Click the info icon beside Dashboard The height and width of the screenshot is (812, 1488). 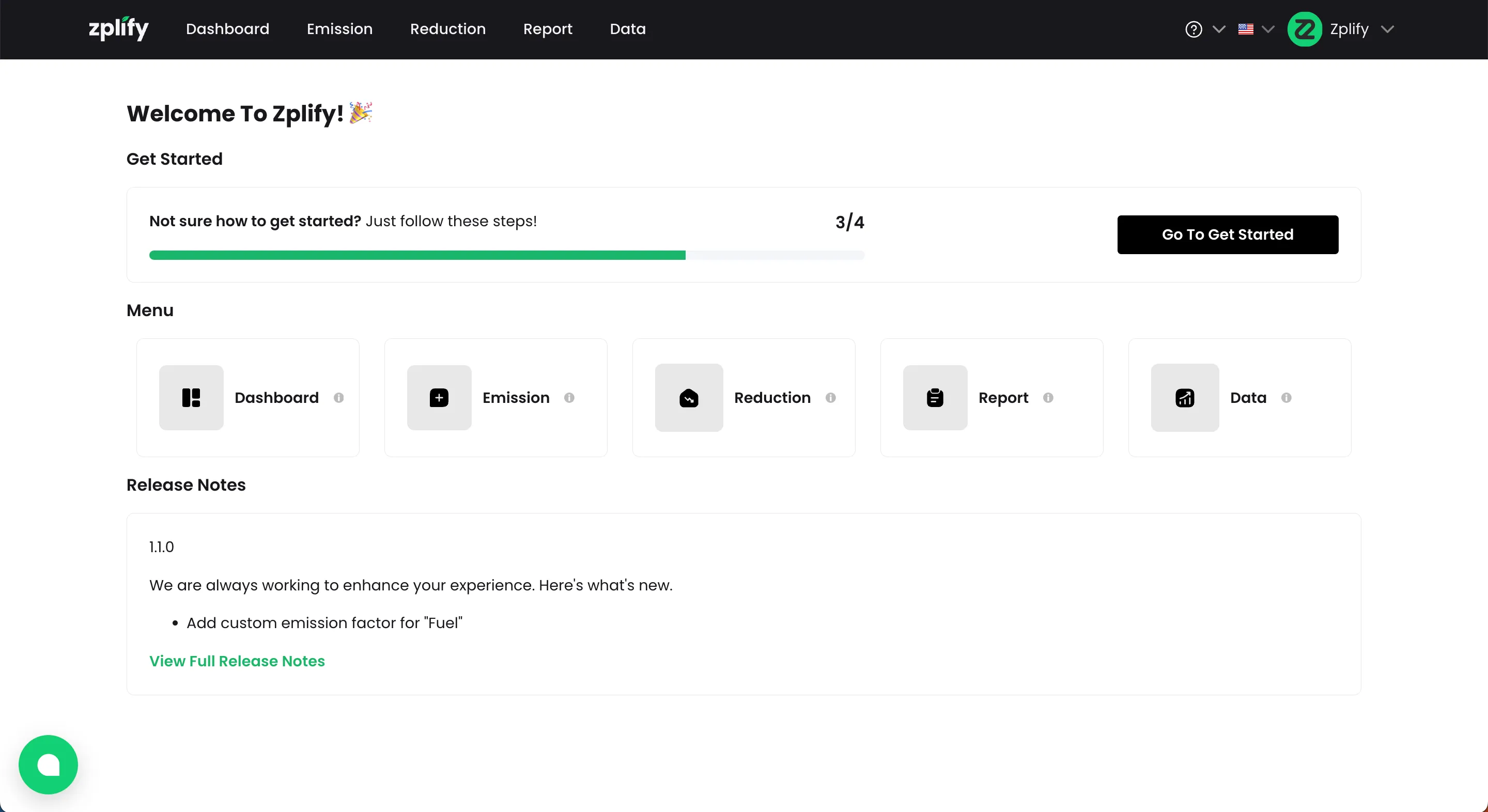(x=339, y=397)
